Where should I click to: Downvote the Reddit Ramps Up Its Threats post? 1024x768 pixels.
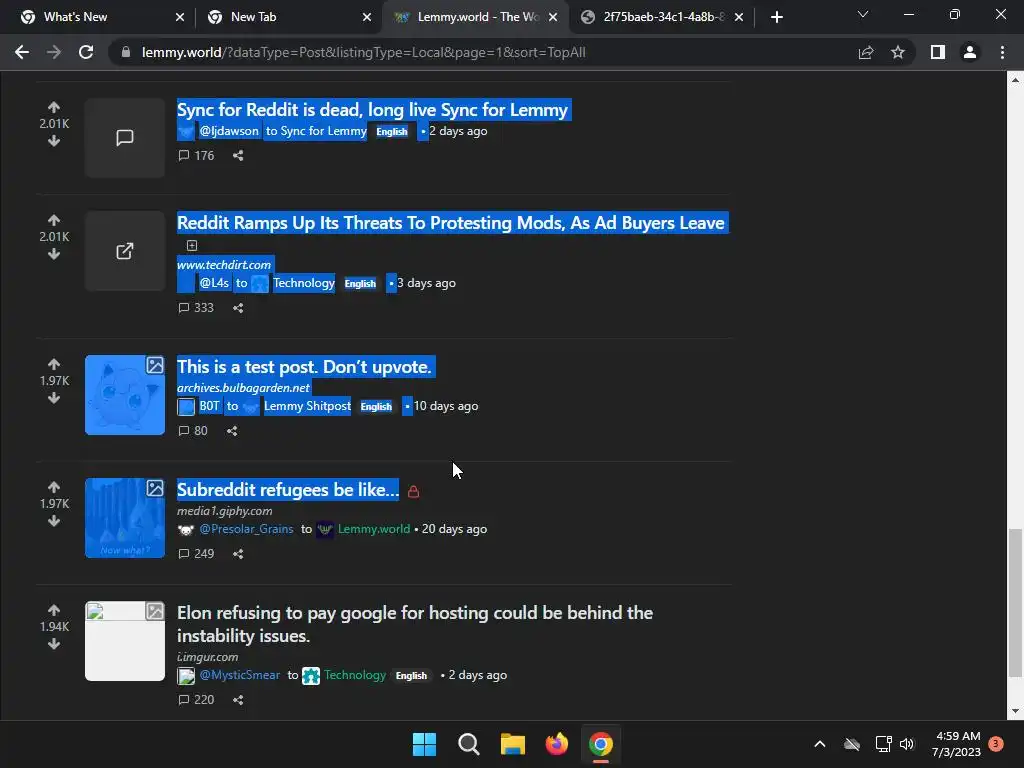54,254
